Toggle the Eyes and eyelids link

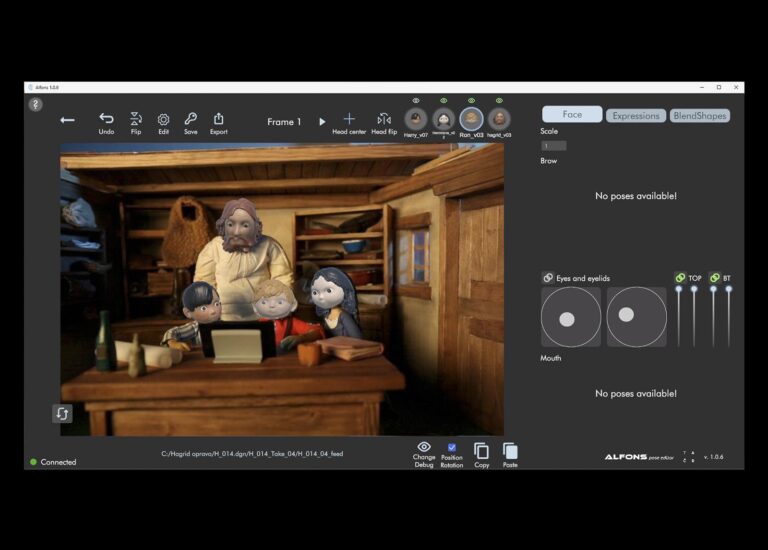click(x=548, y=278)
